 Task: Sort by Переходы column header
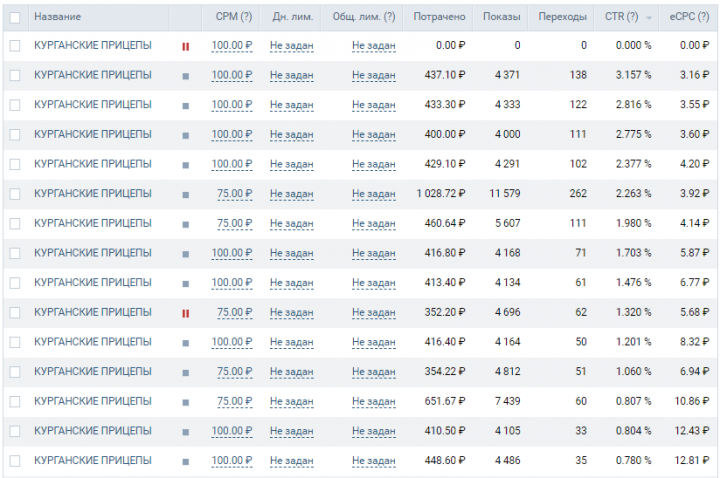(562, 17)
